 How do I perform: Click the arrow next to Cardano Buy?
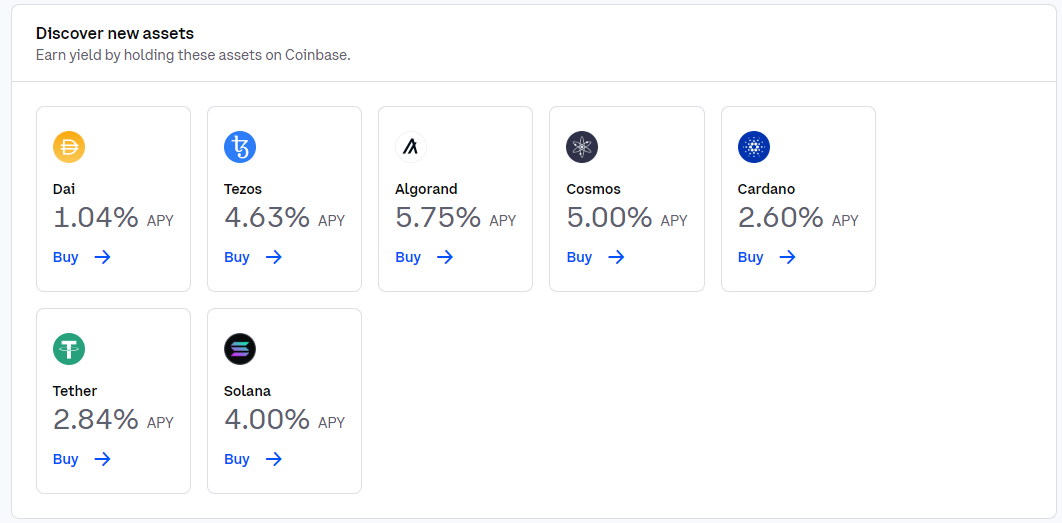click(787, 257)
